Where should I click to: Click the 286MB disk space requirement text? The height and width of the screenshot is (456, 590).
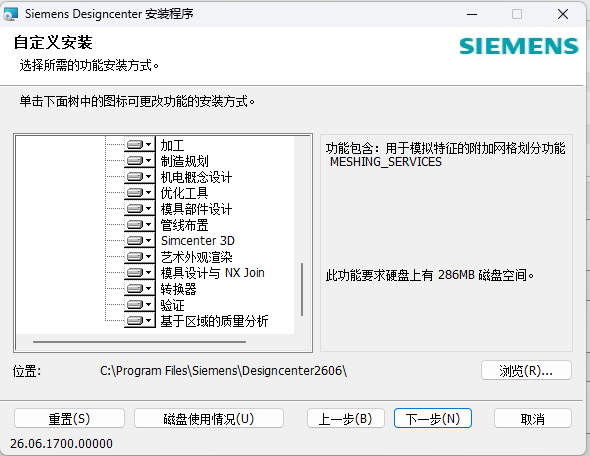click(x=429, y=275)
